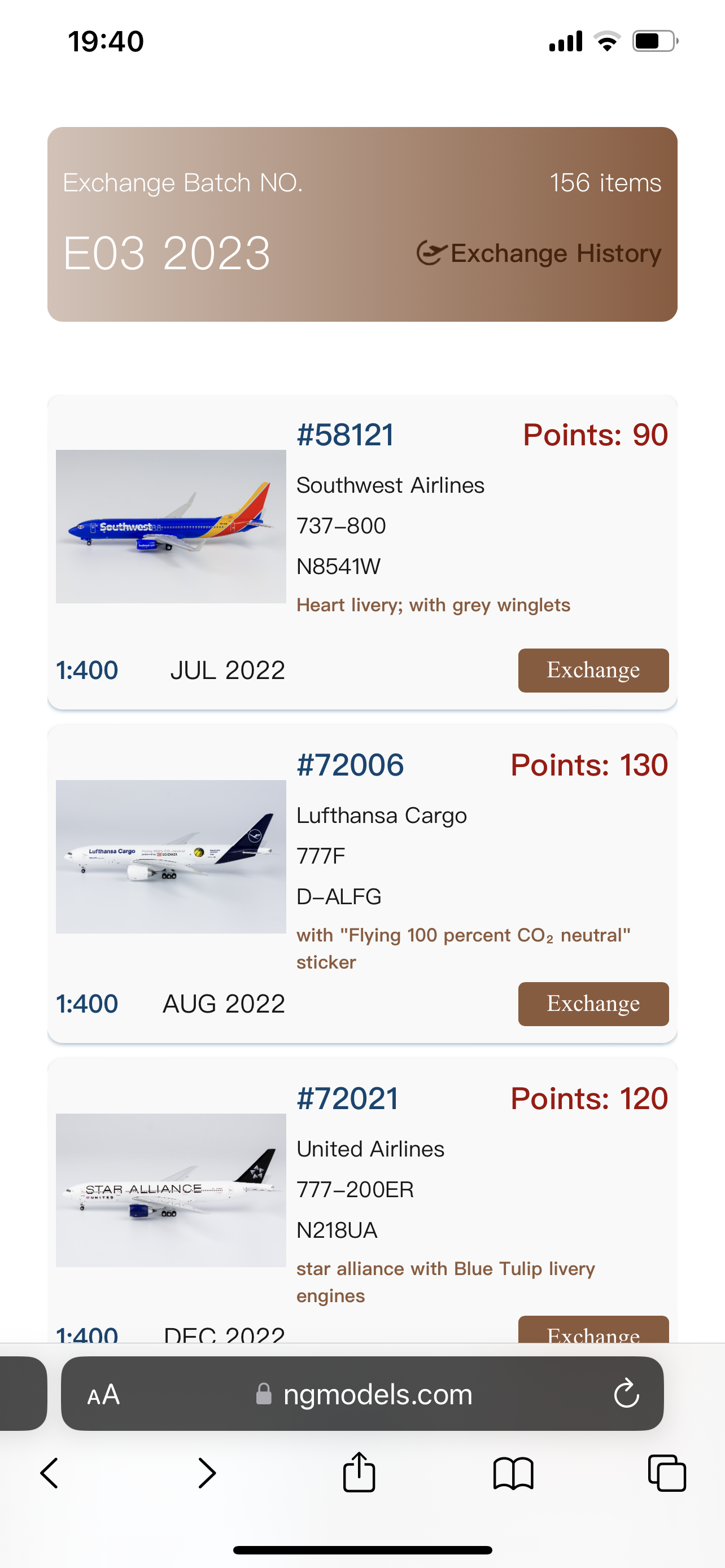Open item number #58121
The width and height of the screenshot is (725, 1568).
point(345,435)
